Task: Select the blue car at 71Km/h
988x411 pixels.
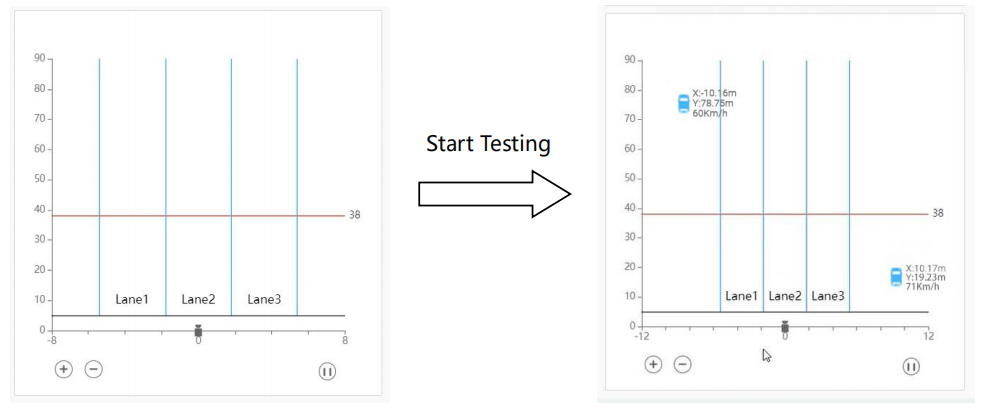Action: [896, 277]
